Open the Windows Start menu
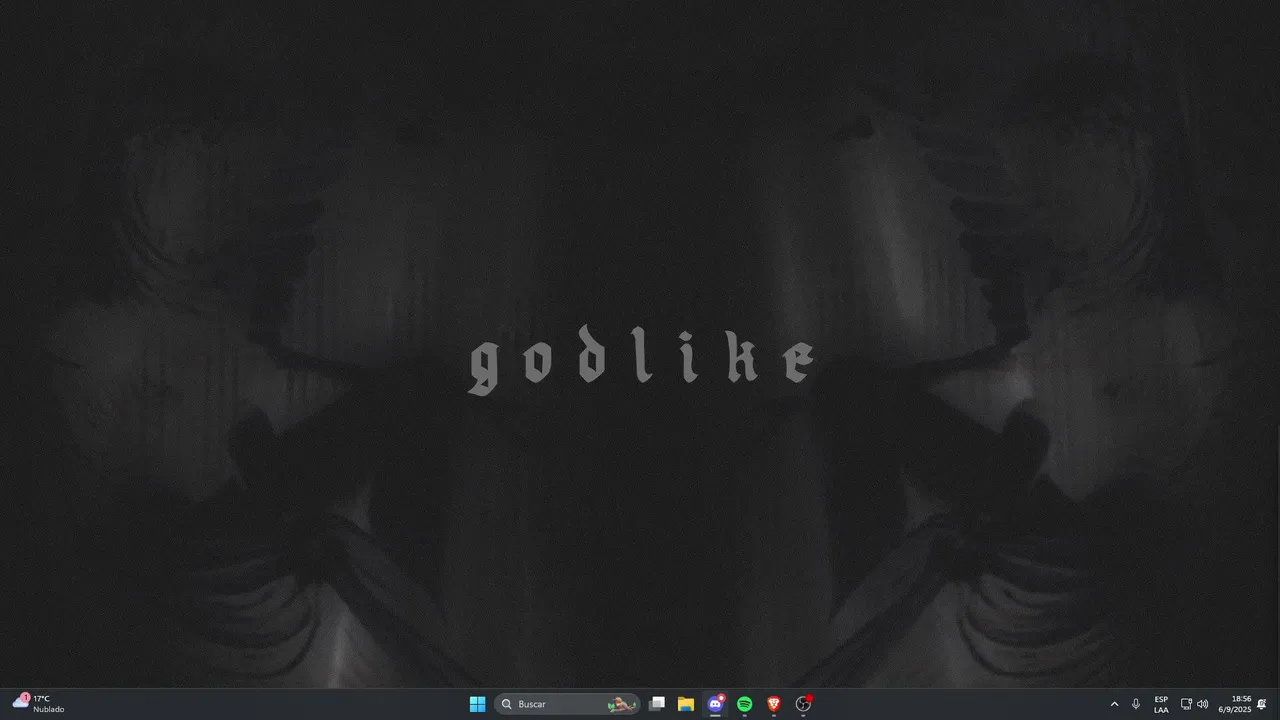This screenshot has width=1280, height=720. (x=478, y=704)
